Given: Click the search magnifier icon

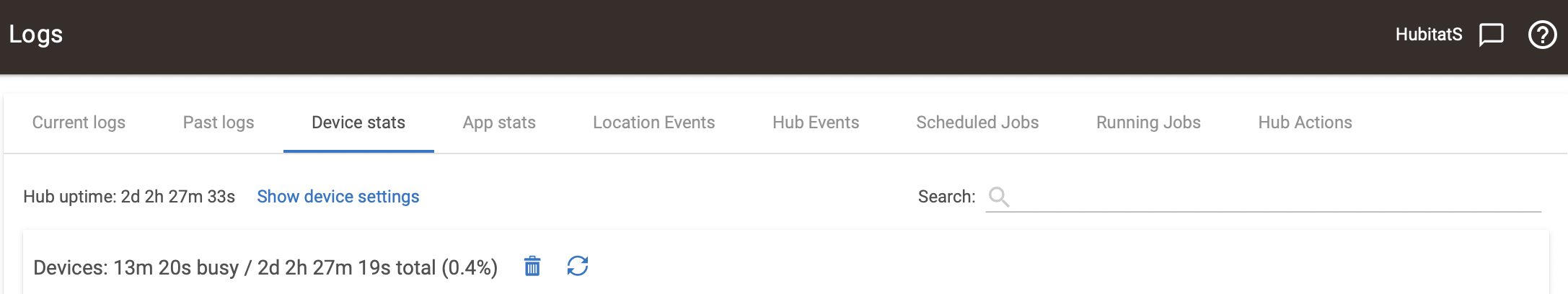Looking at the screenshot, I should coord(999,197).
